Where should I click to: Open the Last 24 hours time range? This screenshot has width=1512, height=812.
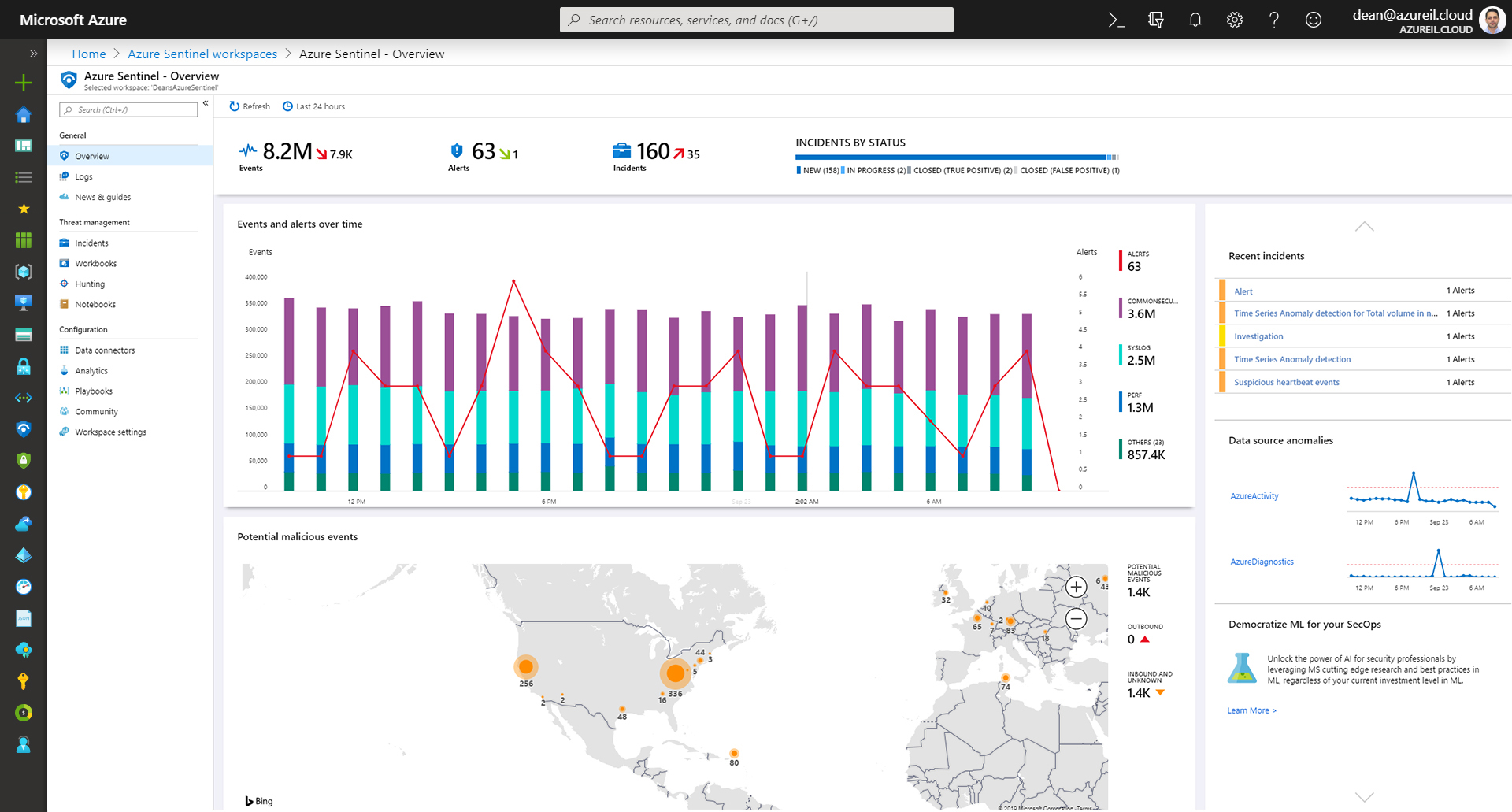click(314, 106)
